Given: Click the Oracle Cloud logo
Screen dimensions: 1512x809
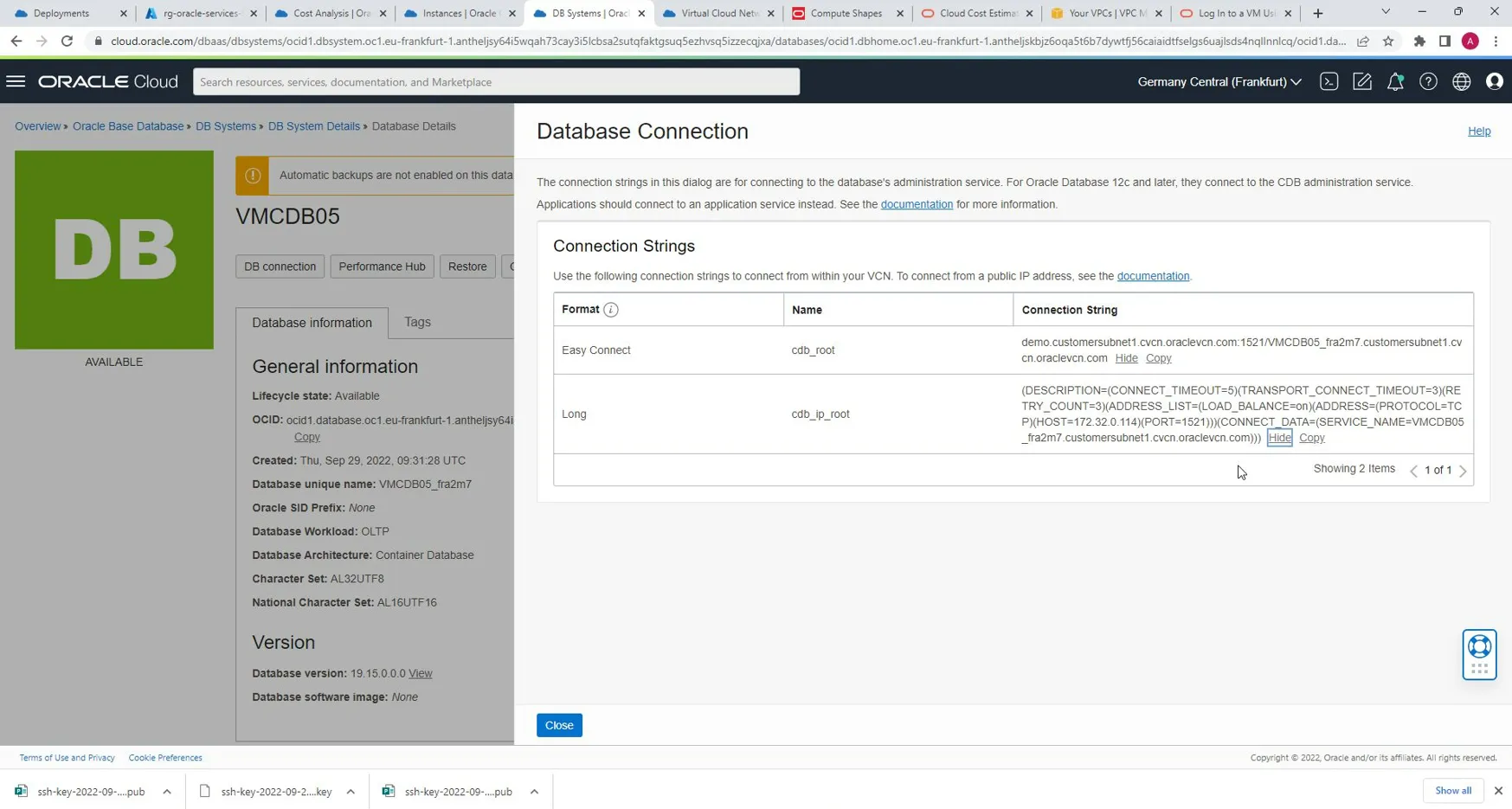Looking at the screenshot, I should coord(108,81).
